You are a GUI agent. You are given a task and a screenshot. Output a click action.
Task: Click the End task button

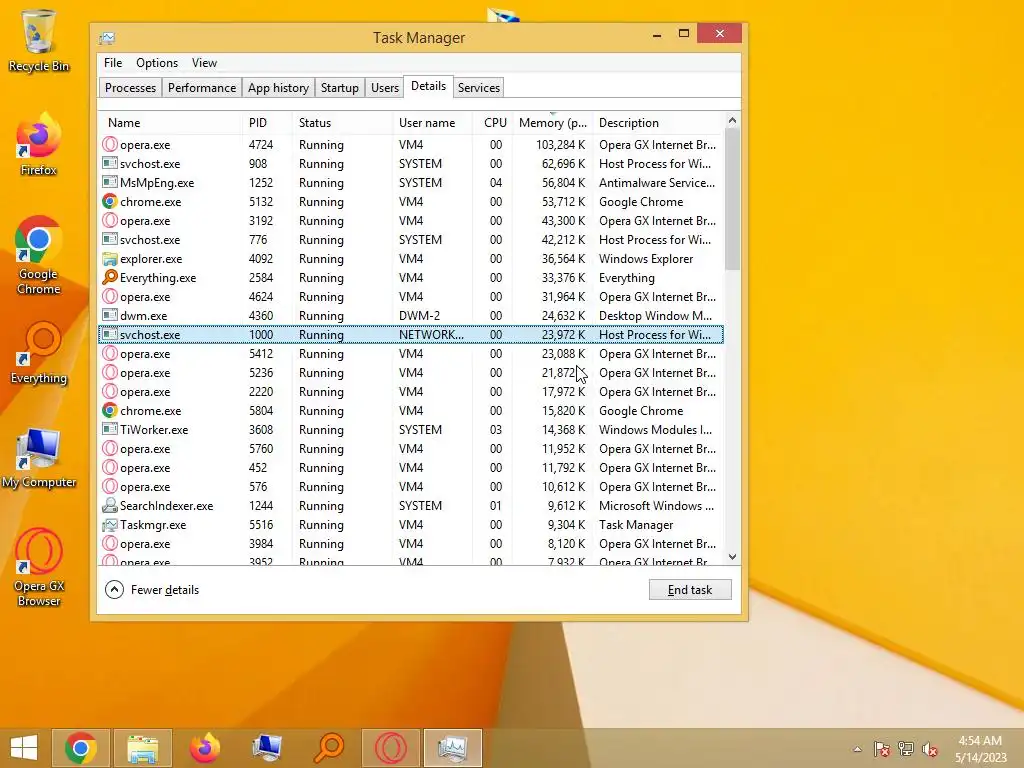[x=690, y=590]
